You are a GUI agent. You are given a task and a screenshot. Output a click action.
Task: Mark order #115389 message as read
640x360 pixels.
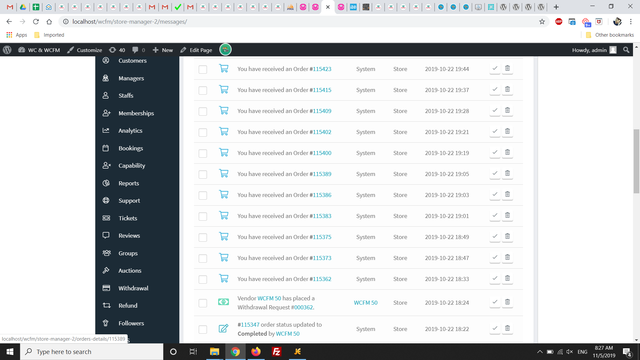click(495, 173)
